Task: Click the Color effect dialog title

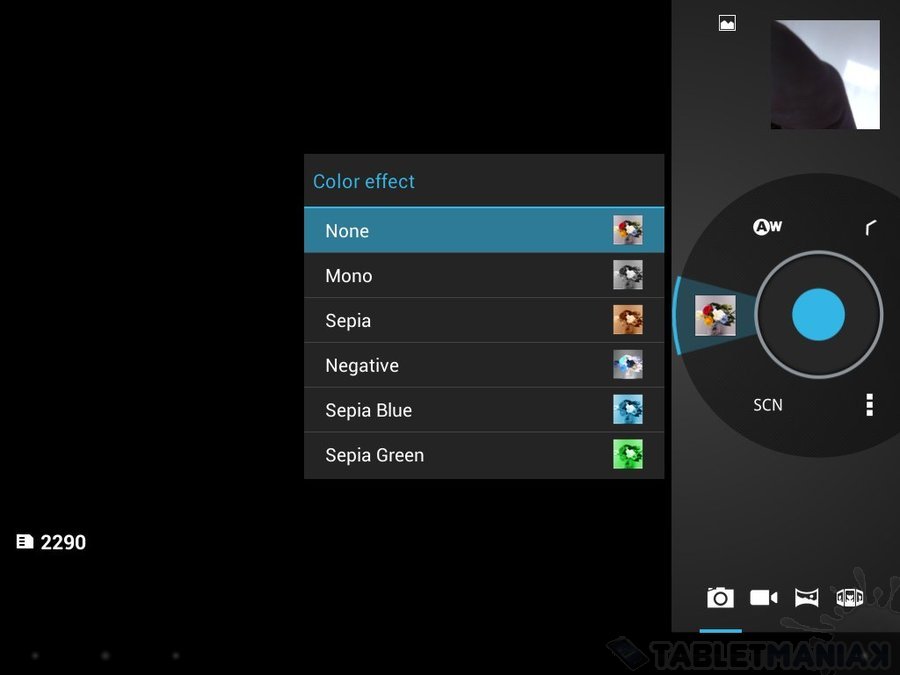Action: tap(364, 181)
